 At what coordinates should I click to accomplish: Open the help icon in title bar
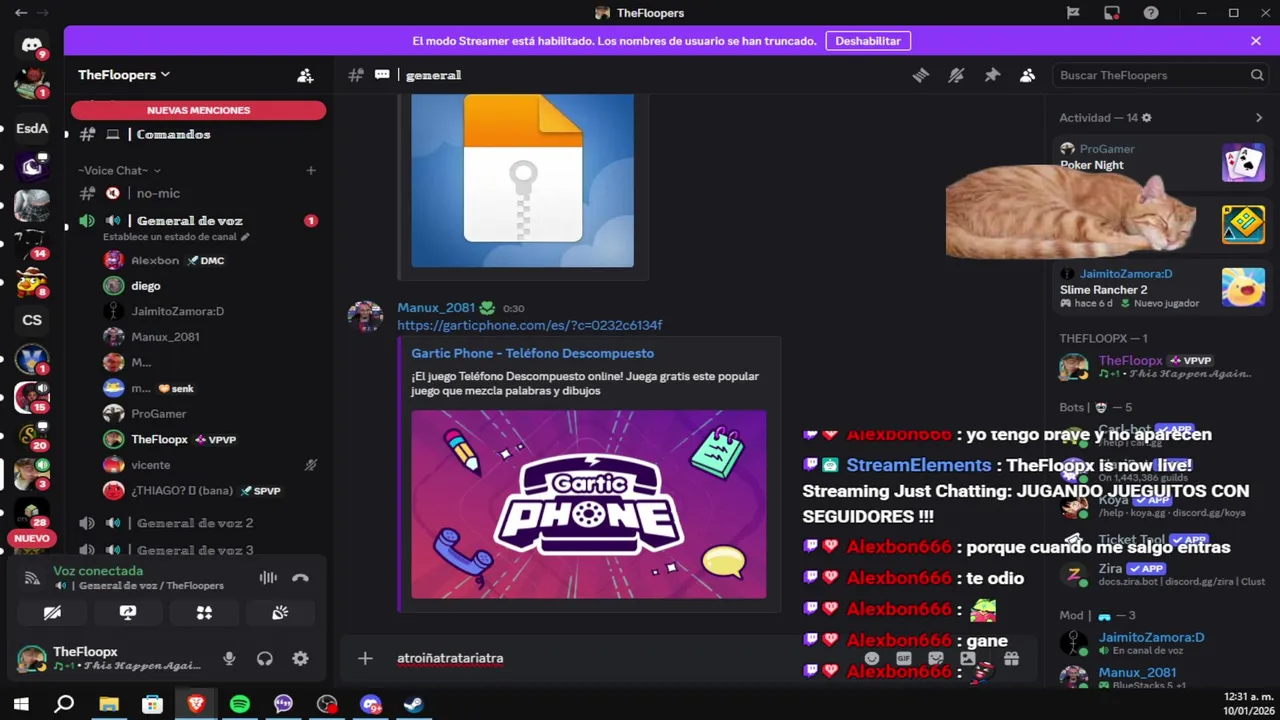click(x=1151, y=13)
